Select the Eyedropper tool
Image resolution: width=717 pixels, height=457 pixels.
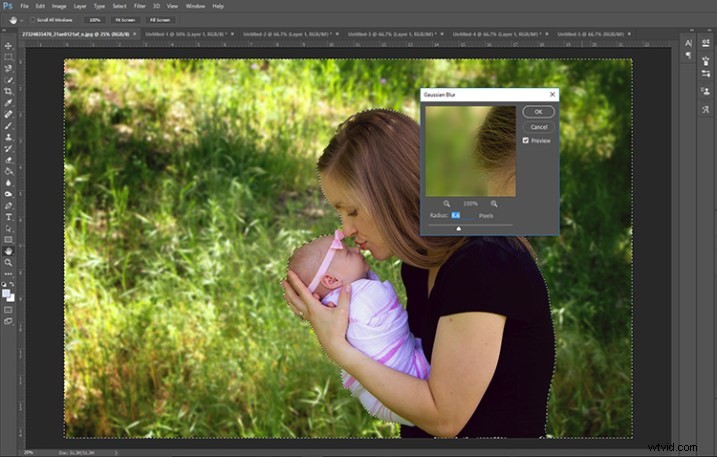click(x=8, y=103)
